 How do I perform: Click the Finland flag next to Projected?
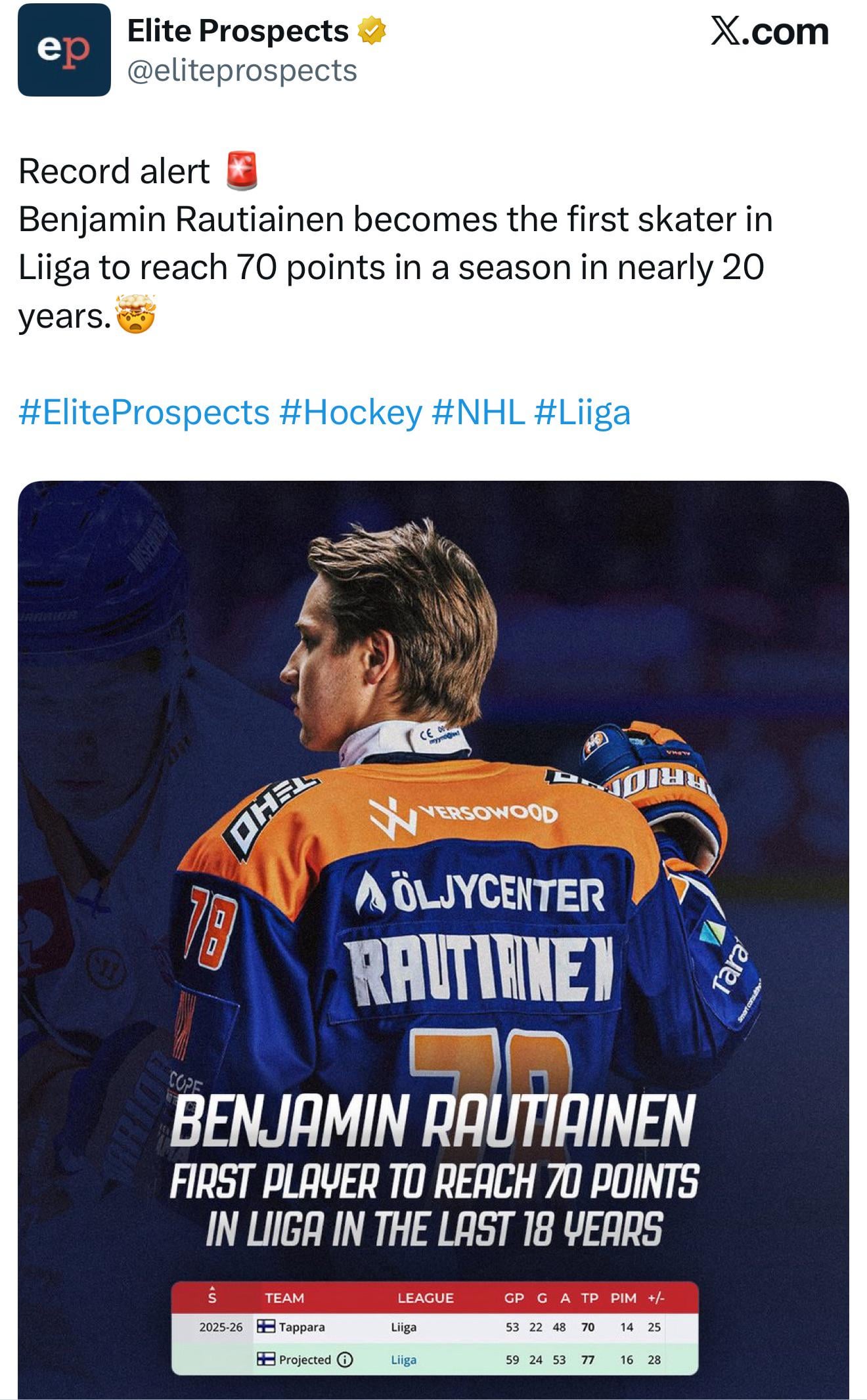click(x=266, y=1359)
